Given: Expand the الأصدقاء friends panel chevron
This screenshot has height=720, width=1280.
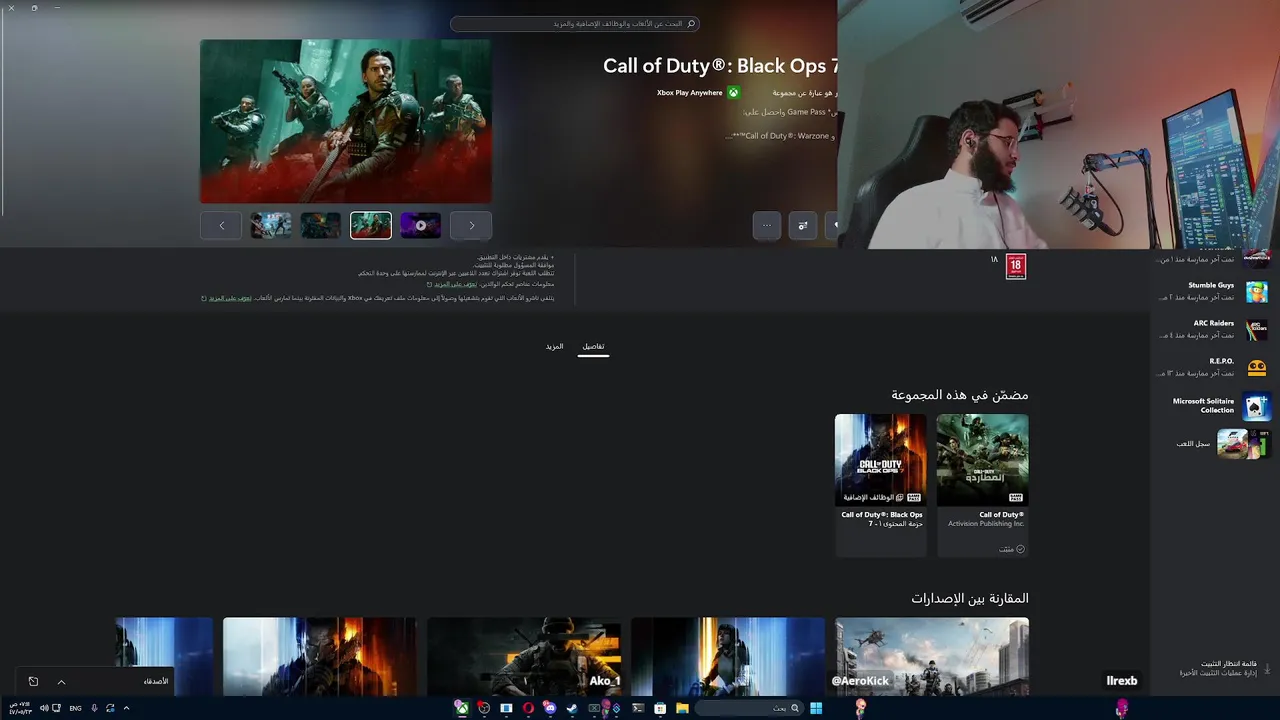Looking at the screenshot, I should tap(61, 682).
